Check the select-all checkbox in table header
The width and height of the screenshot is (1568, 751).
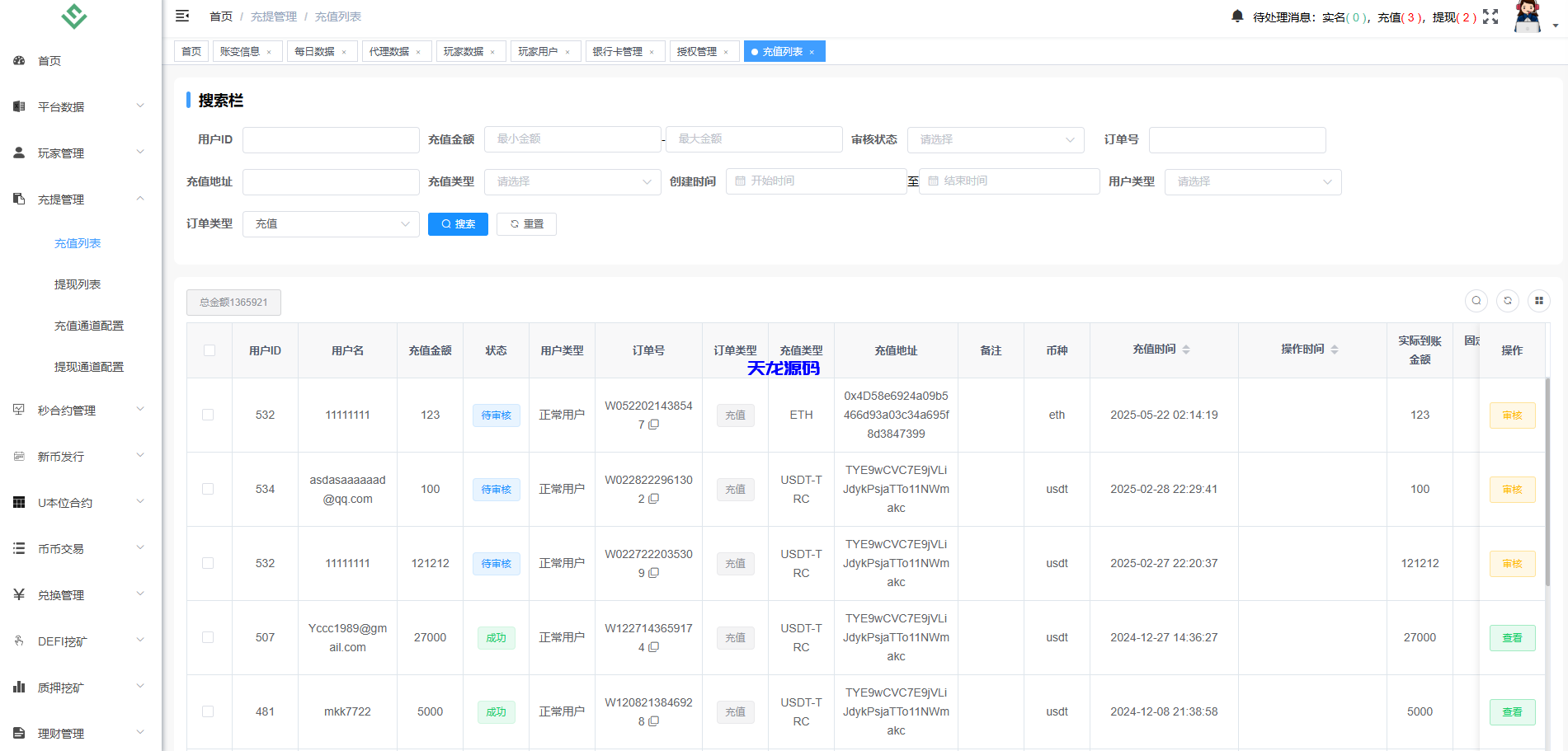point(209,350)
